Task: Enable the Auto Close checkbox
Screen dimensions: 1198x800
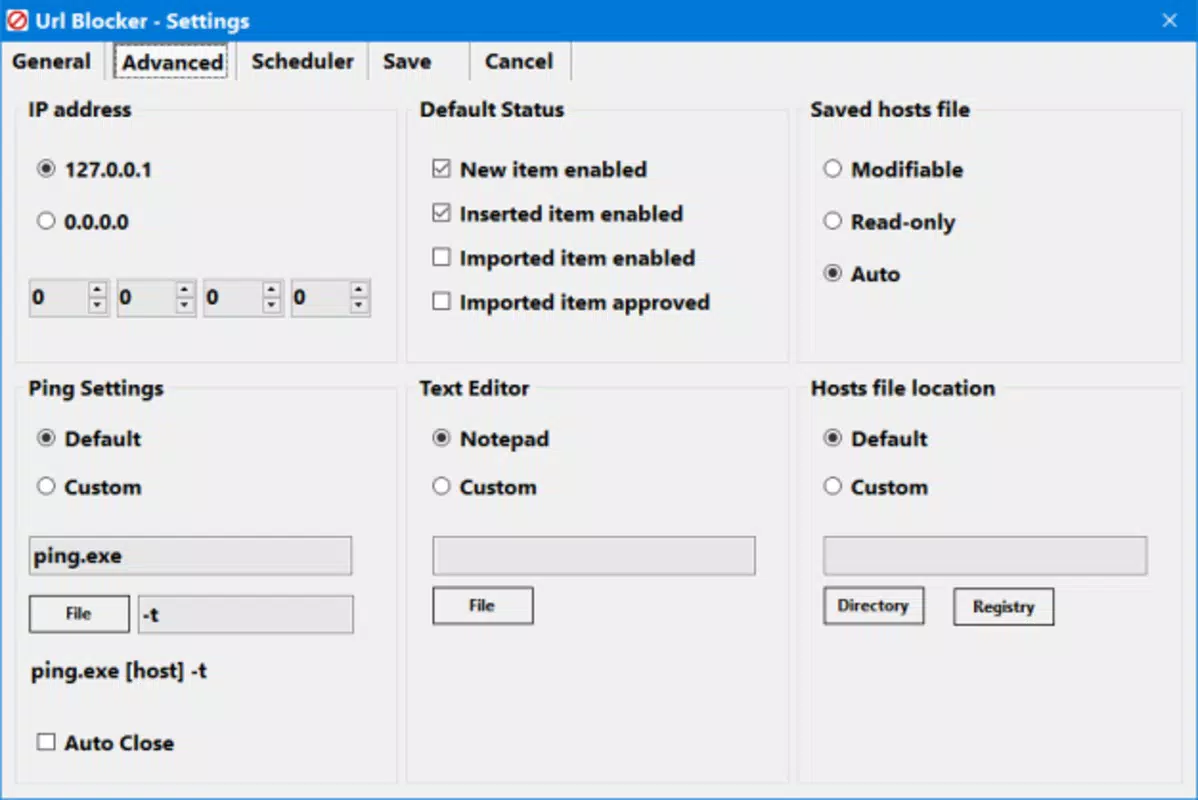Action: [46, 742]
